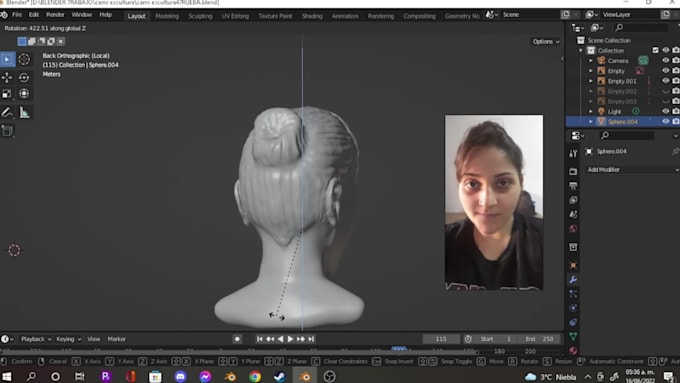
Task: Open the Render properties tab
Action: tap(573, 171)
